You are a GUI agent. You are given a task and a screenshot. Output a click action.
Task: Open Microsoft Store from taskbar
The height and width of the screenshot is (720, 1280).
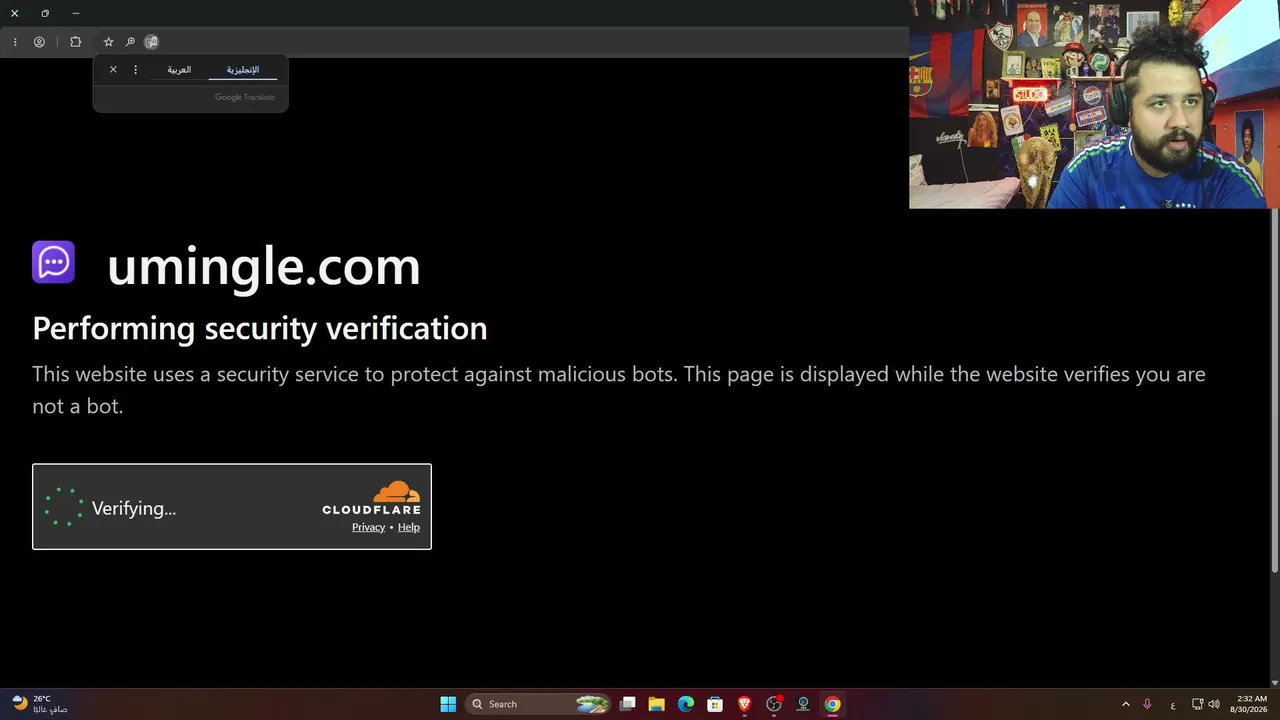tap(715, 704)
